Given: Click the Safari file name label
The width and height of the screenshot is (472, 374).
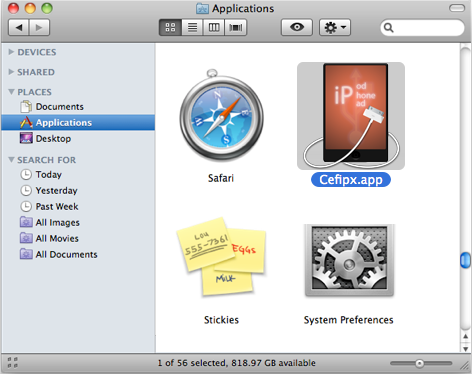Looking at the screenshot, I should [221, 178].
